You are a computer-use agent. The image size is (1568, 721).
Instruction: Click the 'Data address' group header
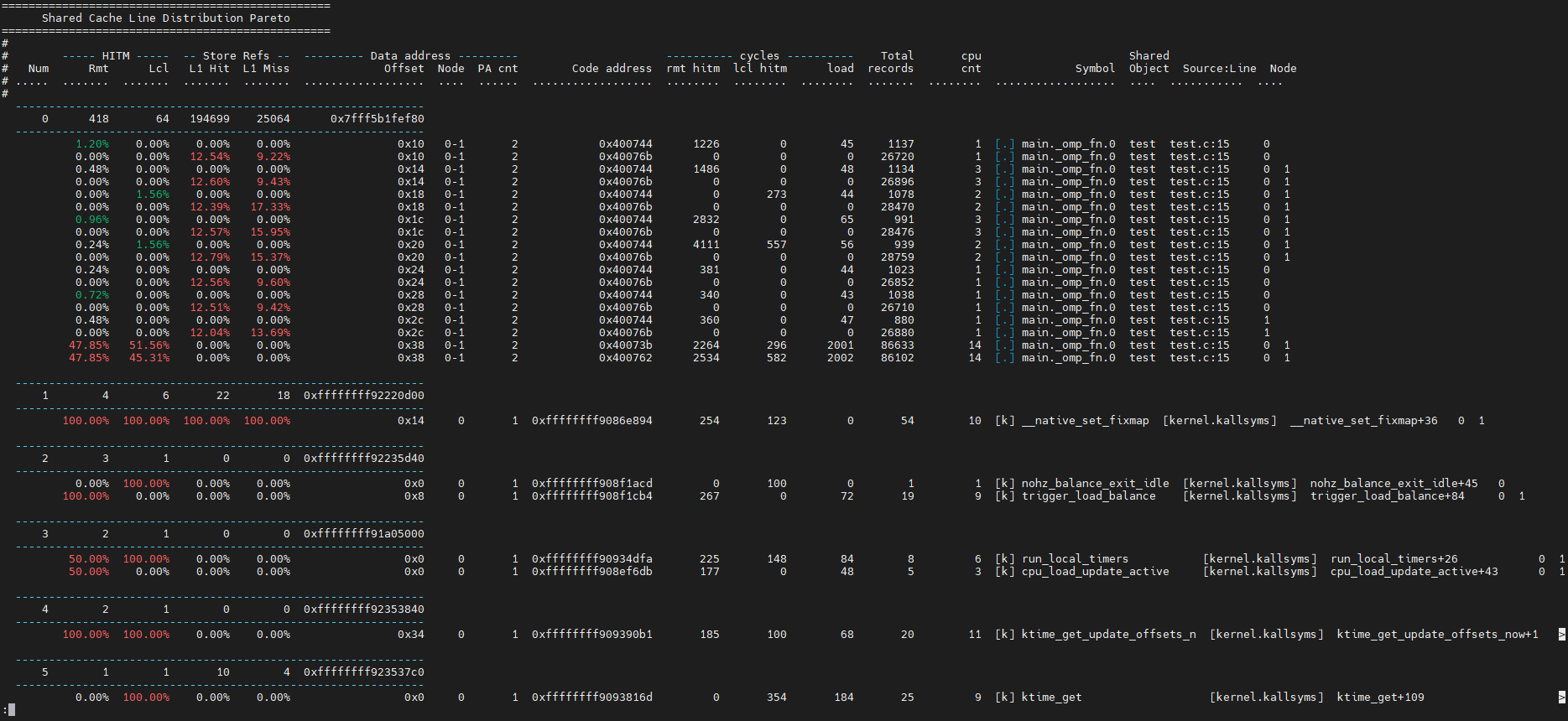[x=411, y=56]
